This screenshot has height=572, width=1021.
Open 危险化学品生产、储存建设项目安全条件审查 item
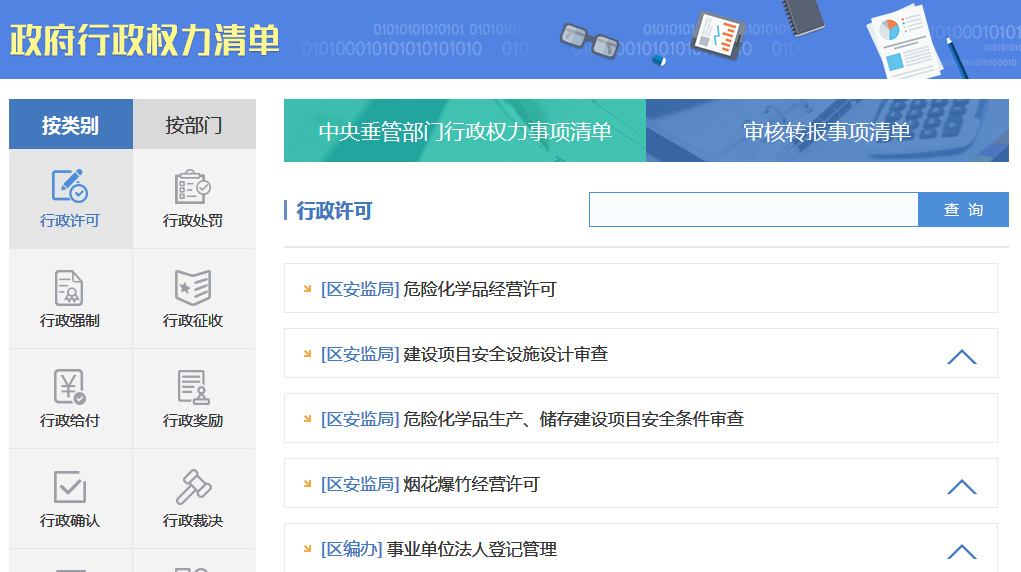[x=573, y=419]
